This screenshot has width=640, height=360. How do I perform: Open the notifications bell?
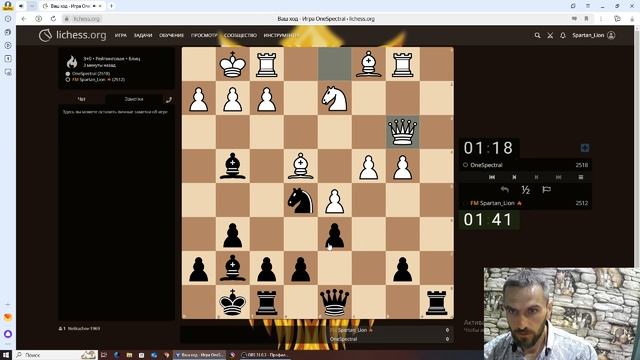[x=563, y=36]
